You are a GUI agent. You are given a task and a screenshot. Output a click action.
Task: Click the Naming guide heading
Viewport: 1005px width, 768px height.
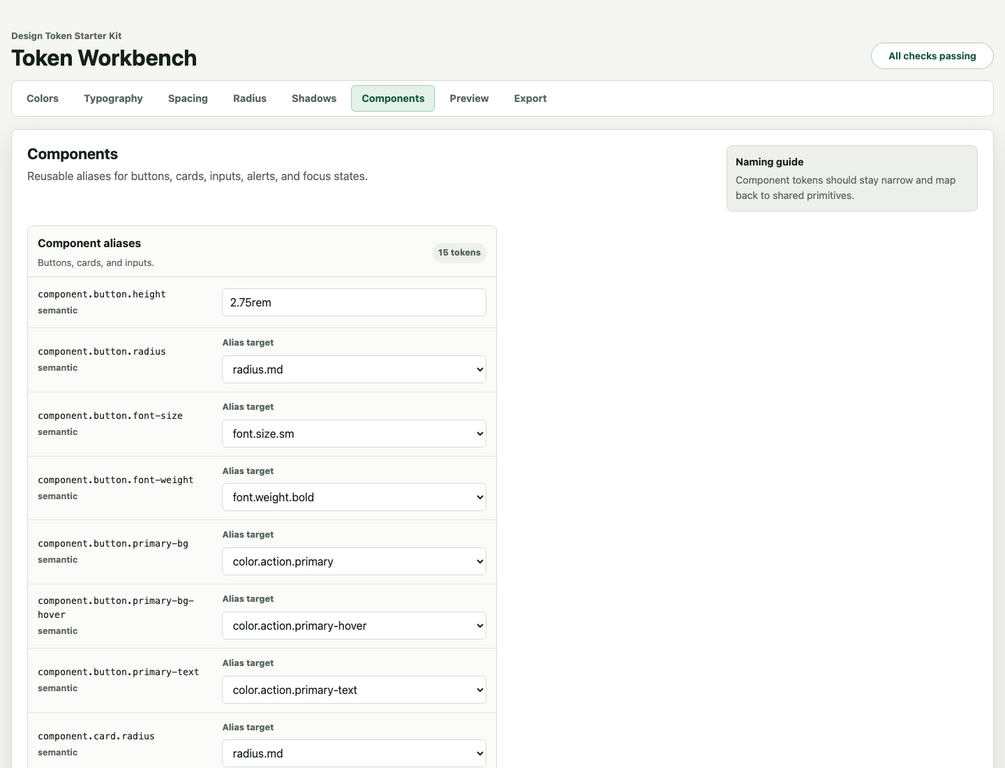point(769,162)
